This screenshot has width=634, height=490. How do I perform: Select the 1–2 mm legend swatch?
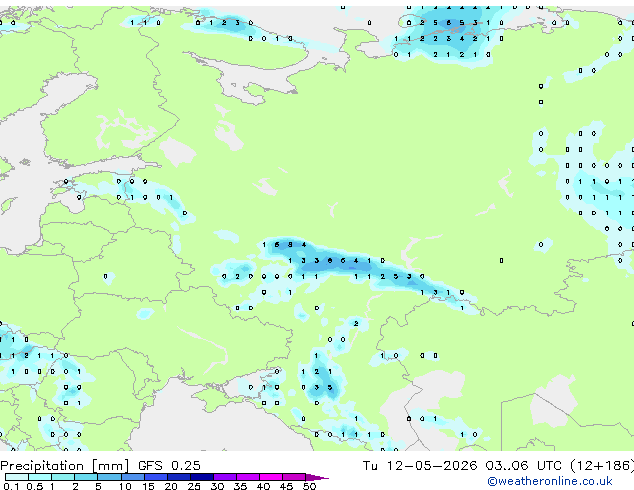(x=63, y=477)
